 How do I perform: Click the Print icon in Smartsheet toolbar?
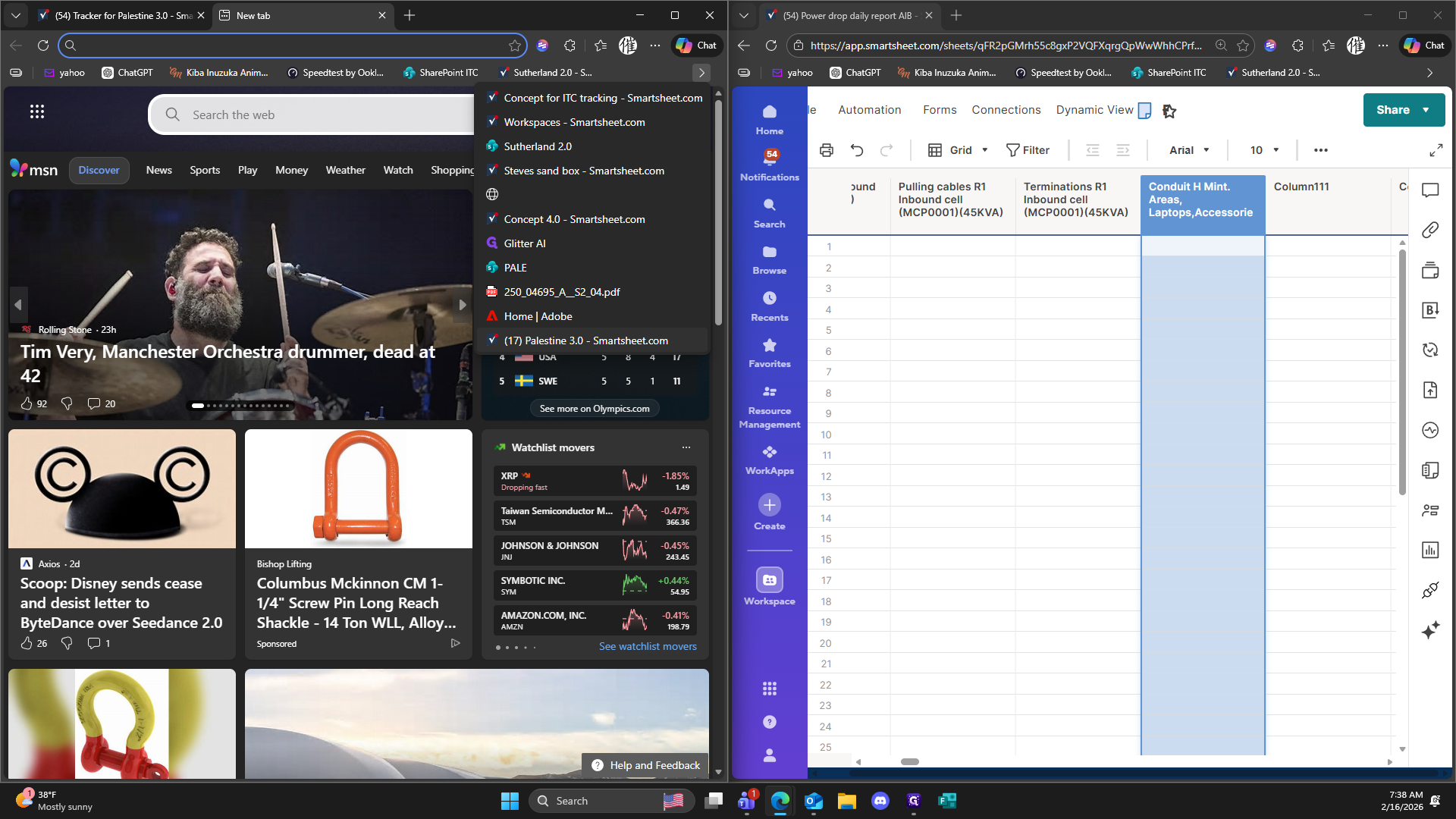click(x=827, y=150)
